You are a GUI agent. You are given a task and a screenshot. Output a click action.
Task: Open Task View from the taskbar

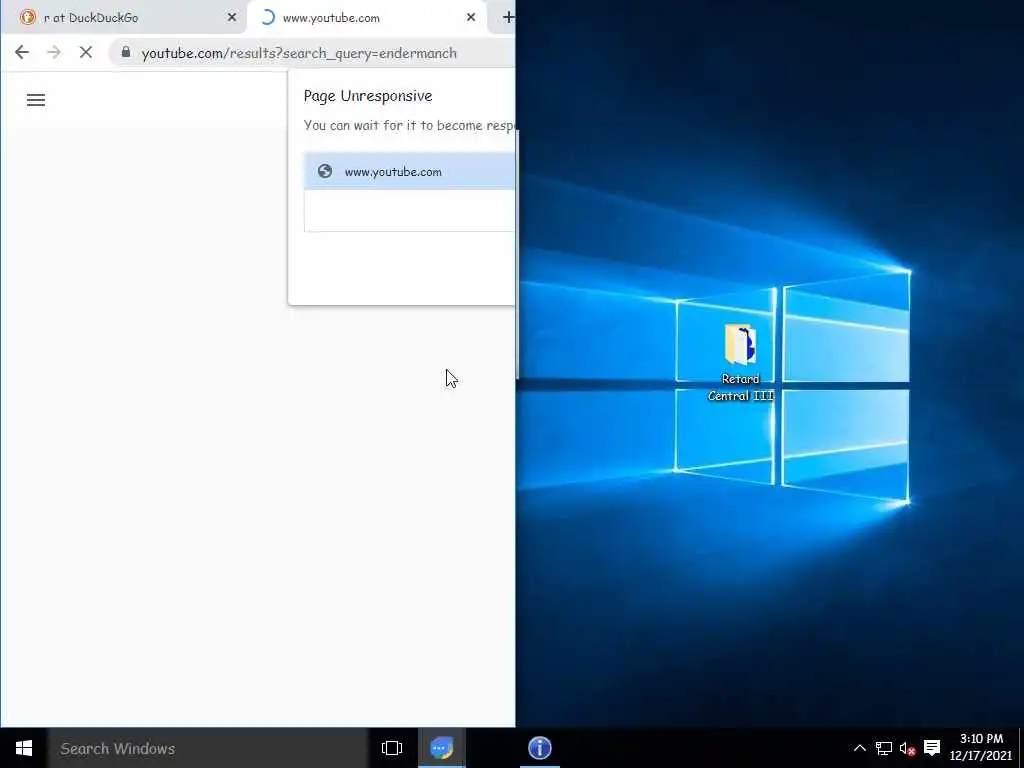392,748
